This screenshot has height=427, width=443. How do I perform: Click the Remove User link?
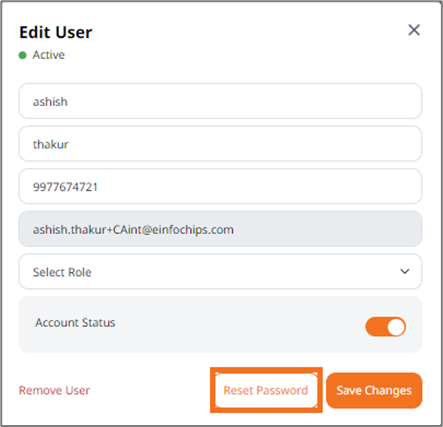tap(54, 390)
